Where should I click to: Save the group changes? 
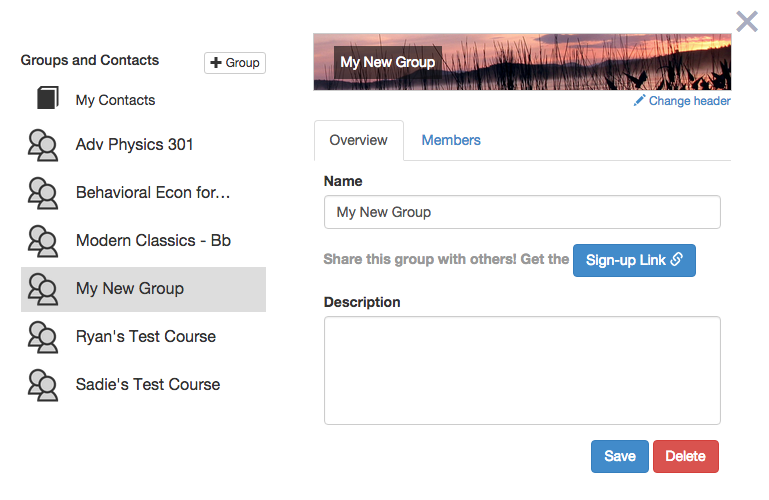click(x=620, y=456)
